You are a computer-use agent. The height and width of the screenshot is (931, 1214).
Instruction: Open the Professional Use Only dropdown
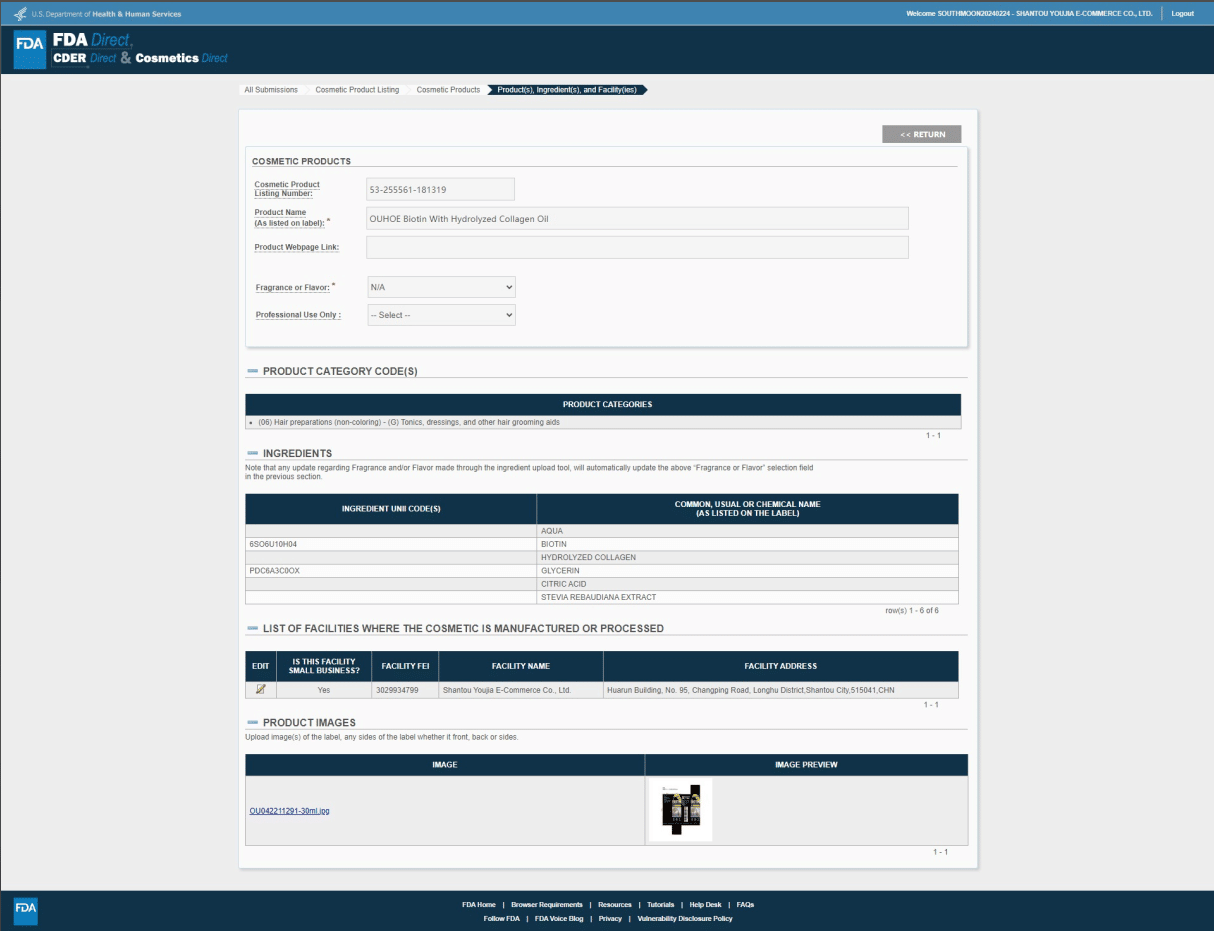pos(441,315)
